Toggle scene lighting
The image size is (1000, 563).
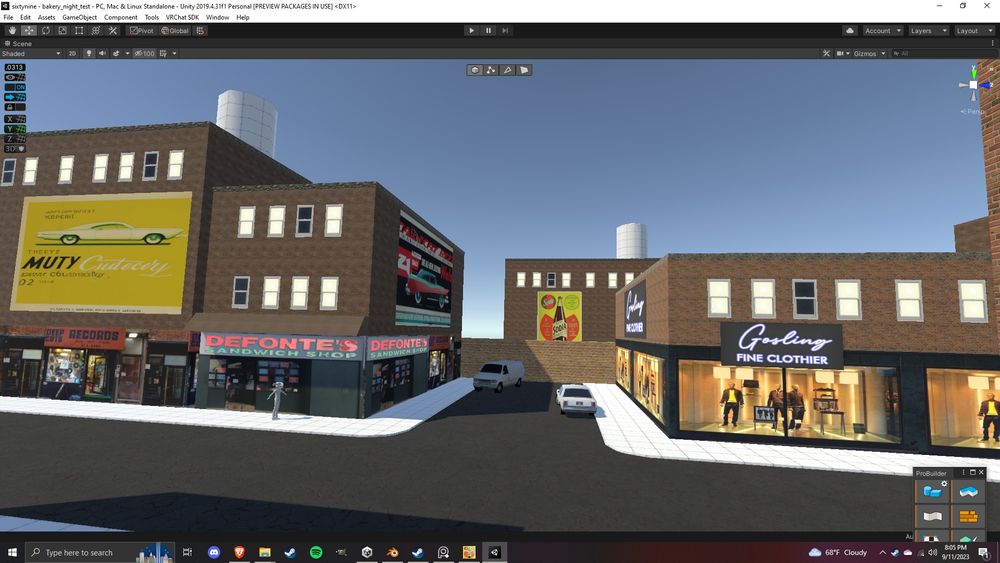pos(89,54)
